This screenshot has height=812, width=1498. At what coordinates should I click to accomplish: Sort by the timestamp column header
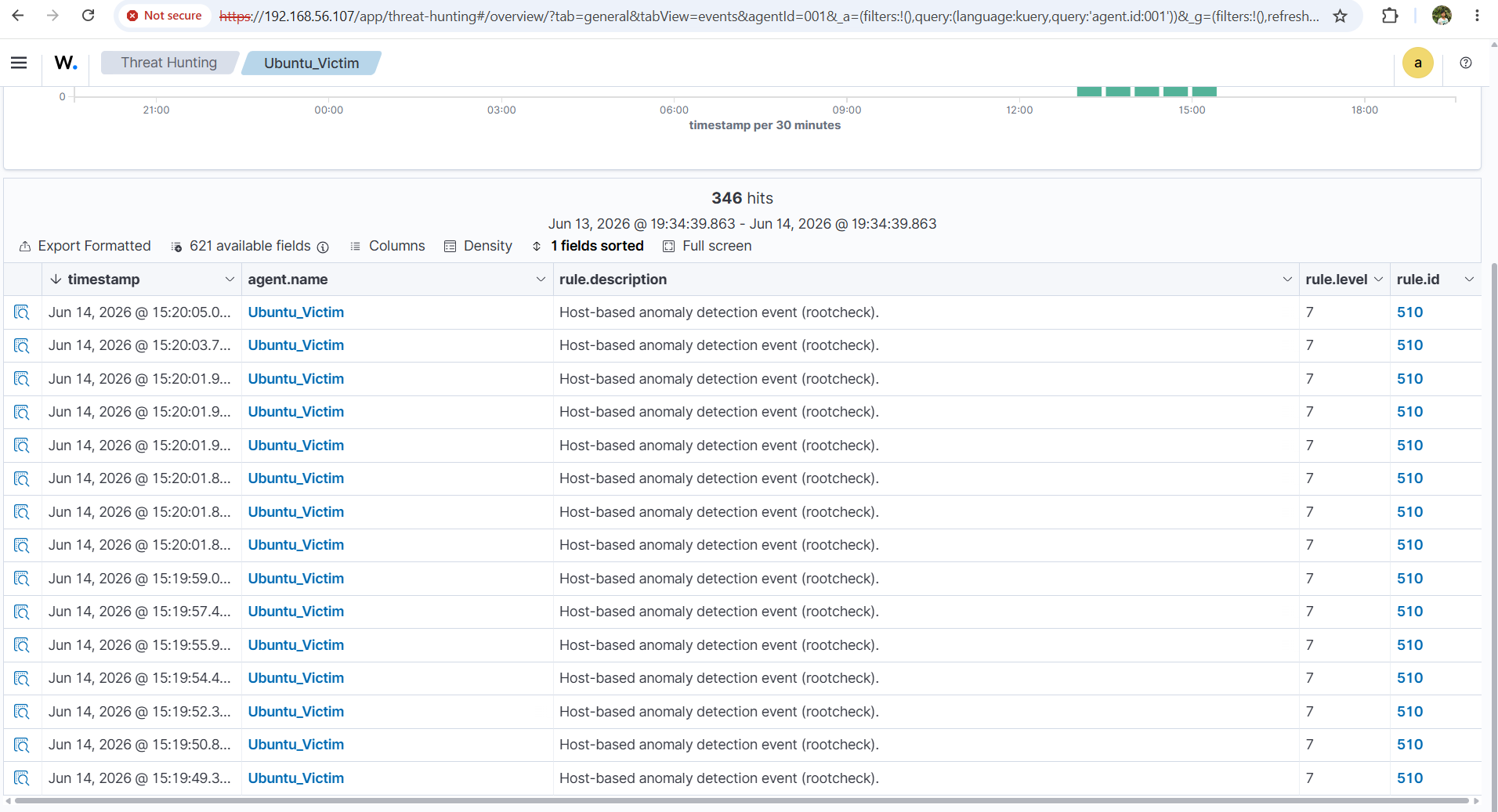click(103, 280)
